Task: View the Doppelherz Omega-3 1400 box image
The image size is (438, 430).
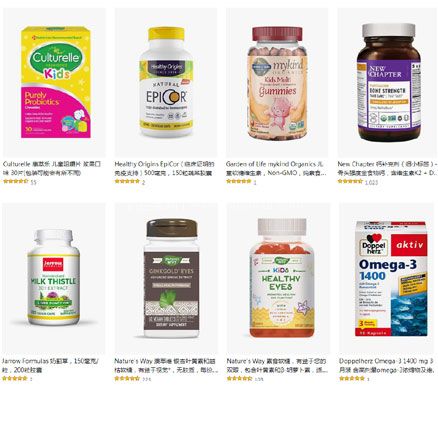Action: click(x=391, y=278)
